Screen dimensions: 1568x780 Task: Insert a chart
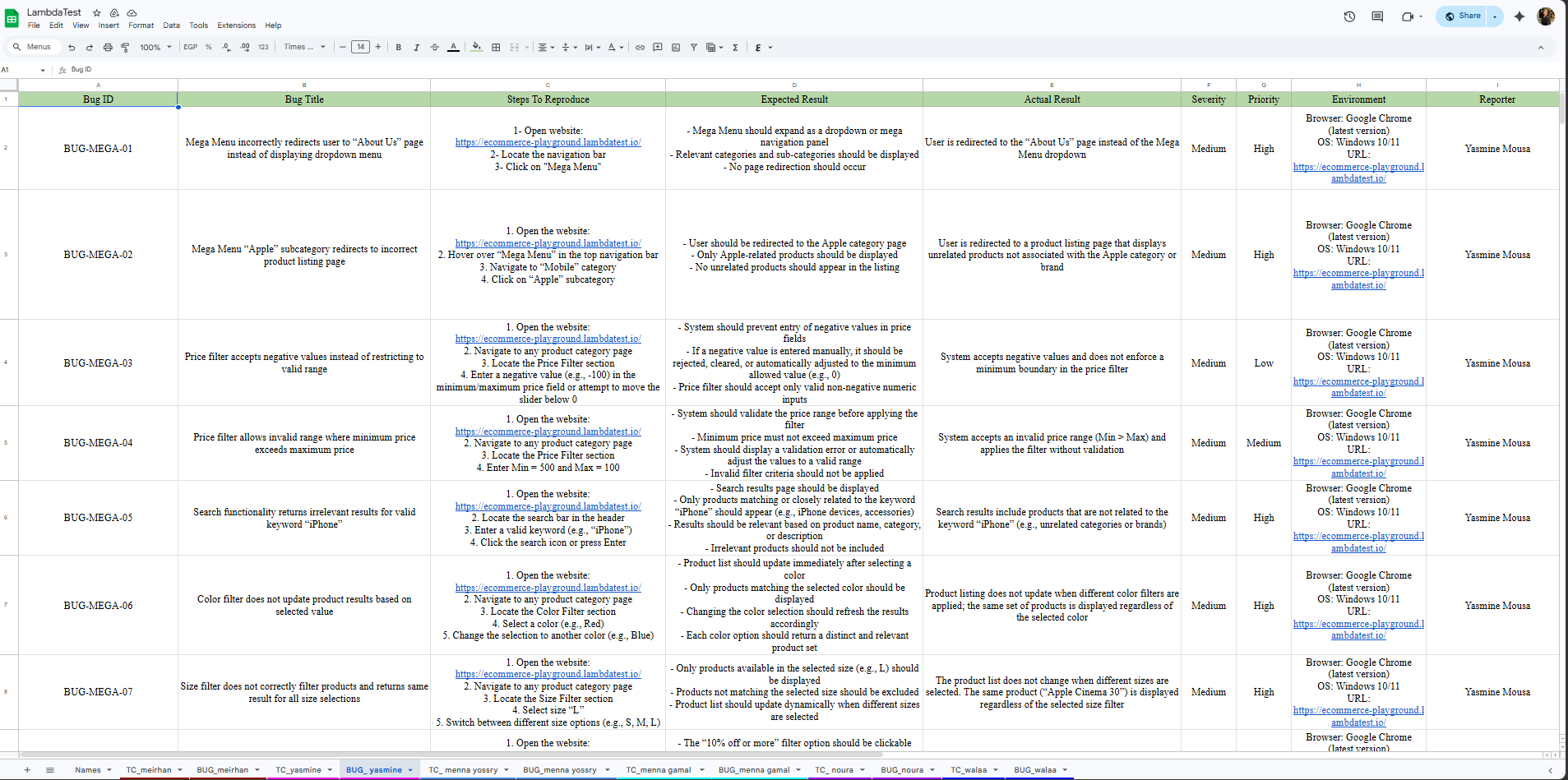pyautogui.click(x=676, y=48)
